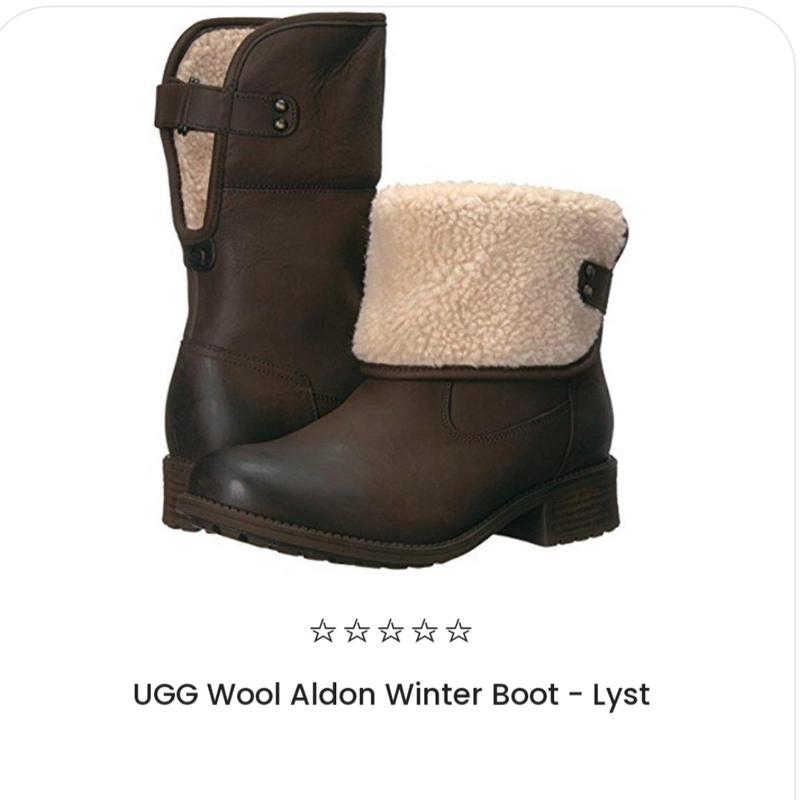Click the buckle strap on tall boot
This screenshot has width=800, height=800.
[x=224, y=112]
